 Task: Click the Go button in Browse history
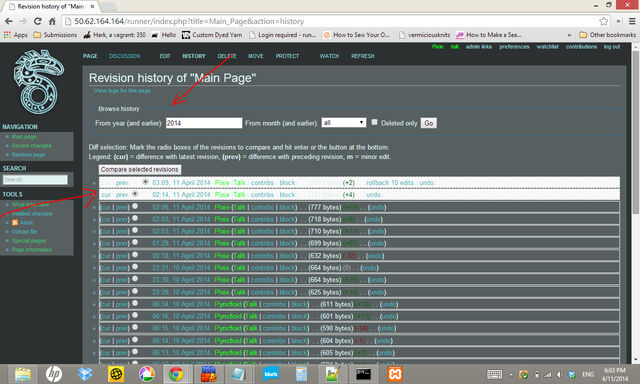pos(429,123)
